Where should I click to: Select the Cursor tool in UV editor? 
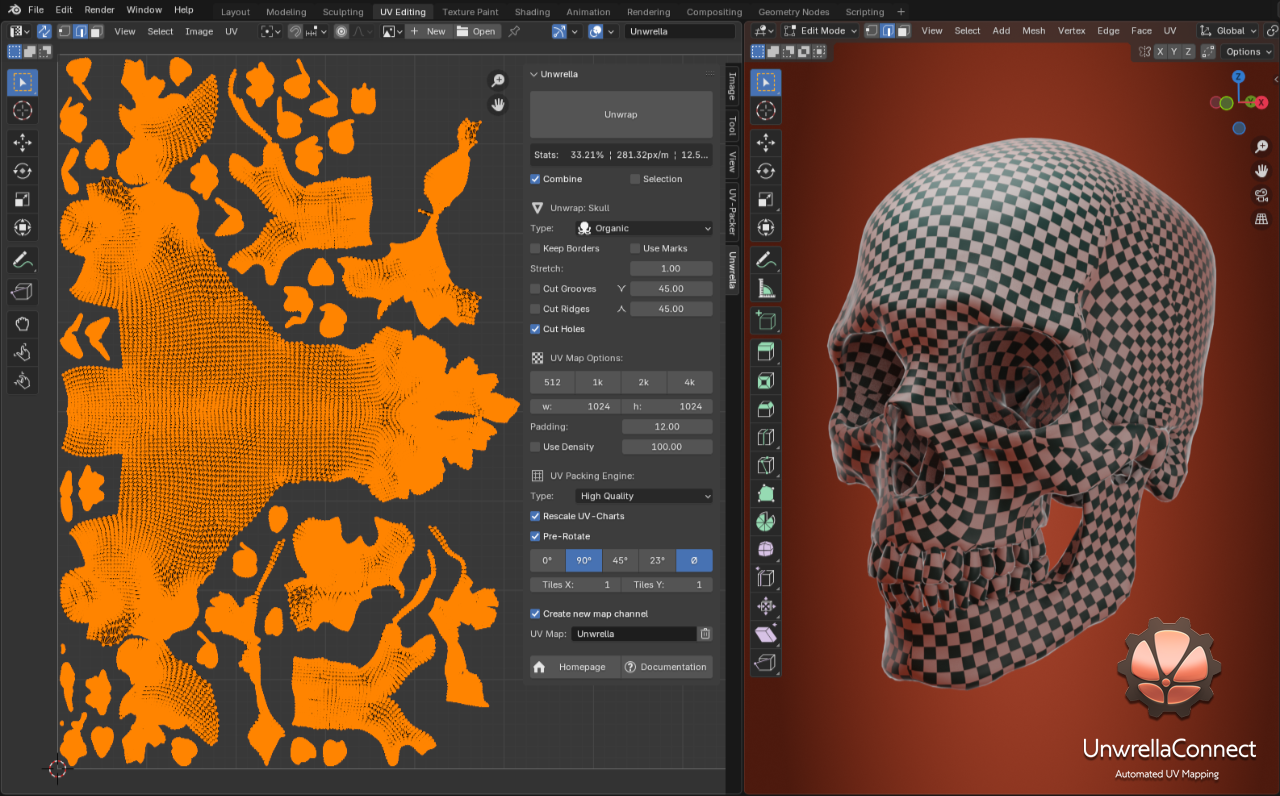click(22, 111)
